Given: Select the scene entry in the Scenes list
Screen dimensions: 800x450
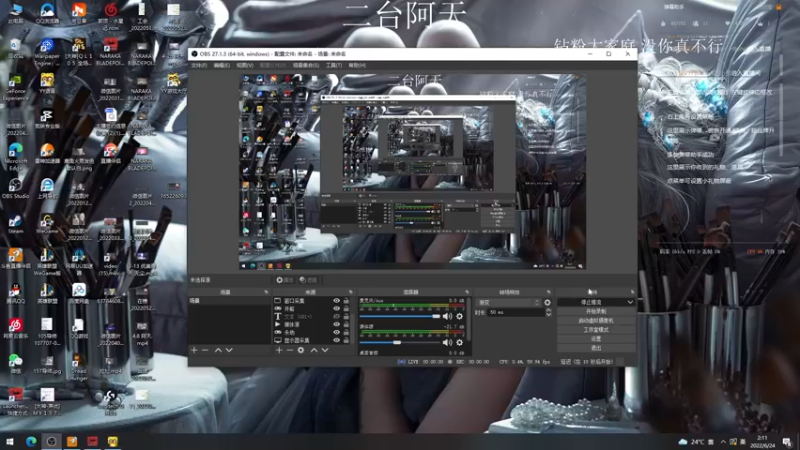Looking at the screenshot, I should pyautogui.click(x=229, y=301).
